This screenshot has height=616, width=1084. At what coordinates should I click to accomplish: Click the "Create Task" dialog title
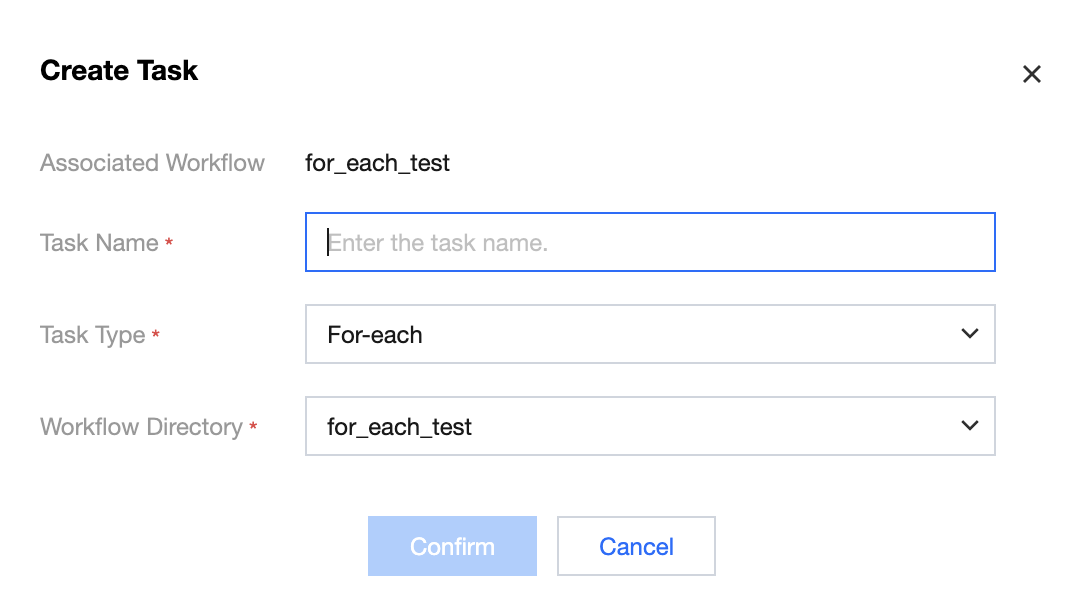[119, 71]
